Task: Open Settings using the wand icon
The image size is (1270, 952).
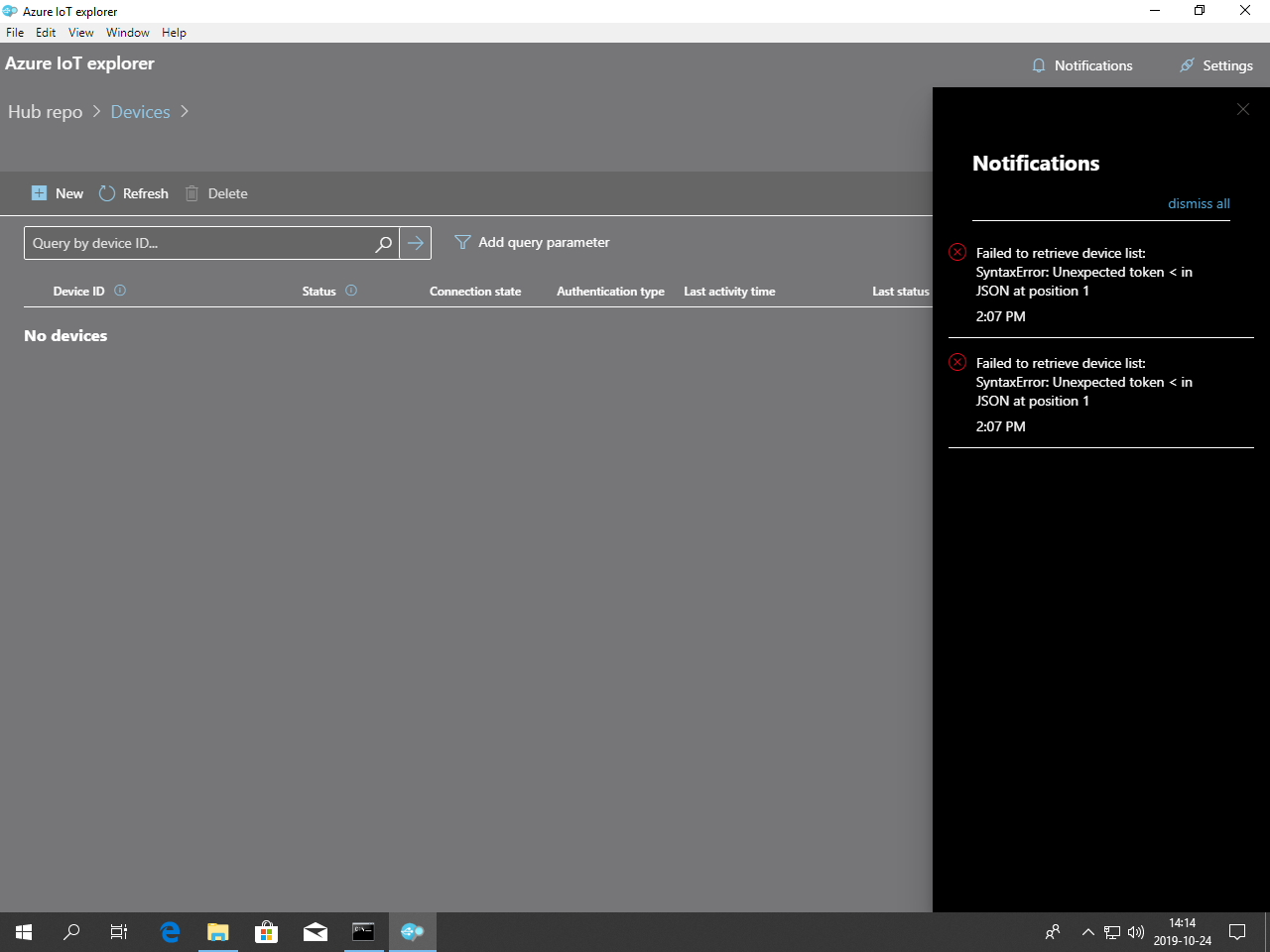Action: pos(1188,65)
